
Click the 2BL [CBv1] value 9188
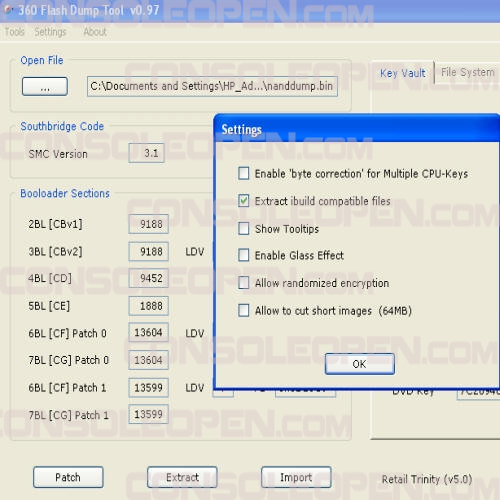tap(149, 224)
